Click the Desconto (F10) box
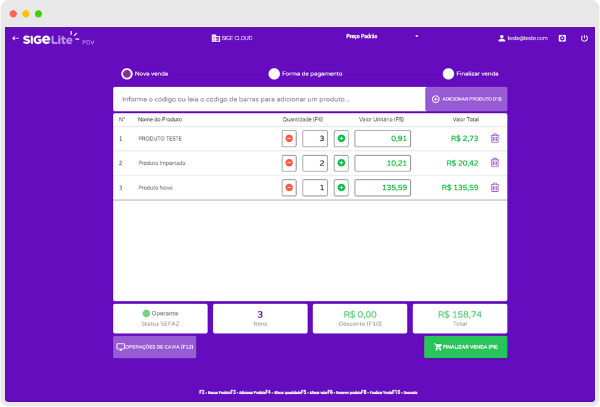600x407 pixels. click(x=359, y=318)
